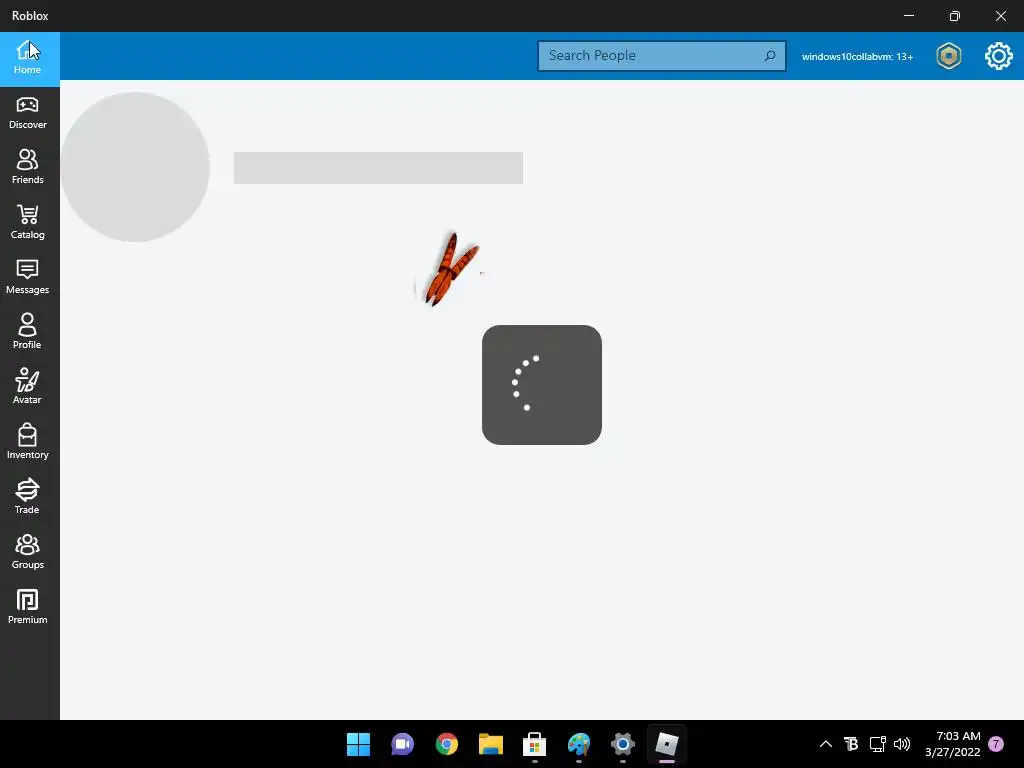The height and width of the screenshot is (768, 1024).
Task: Click the Roblox taskbar icon
Action: click(667, 744)
